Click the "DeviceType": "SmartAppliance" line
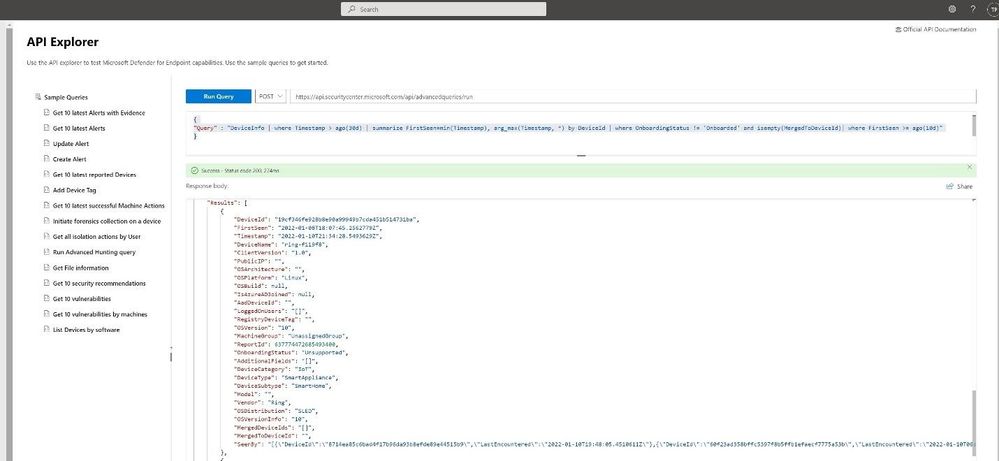Screen dimensions: 999x461 pos(285,377)
